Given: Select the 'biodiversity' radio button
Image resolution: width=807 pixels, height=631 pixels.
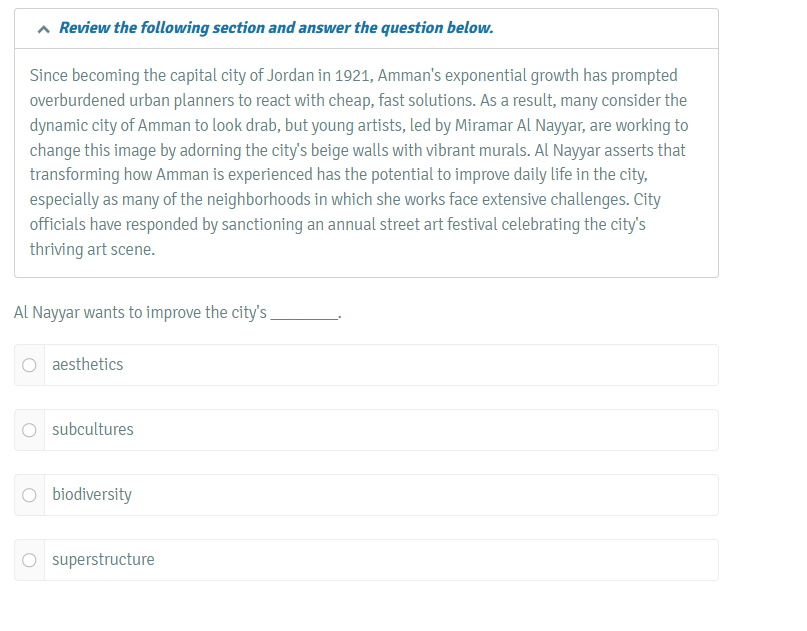Looking at the screenshot, I should point(29,495).
